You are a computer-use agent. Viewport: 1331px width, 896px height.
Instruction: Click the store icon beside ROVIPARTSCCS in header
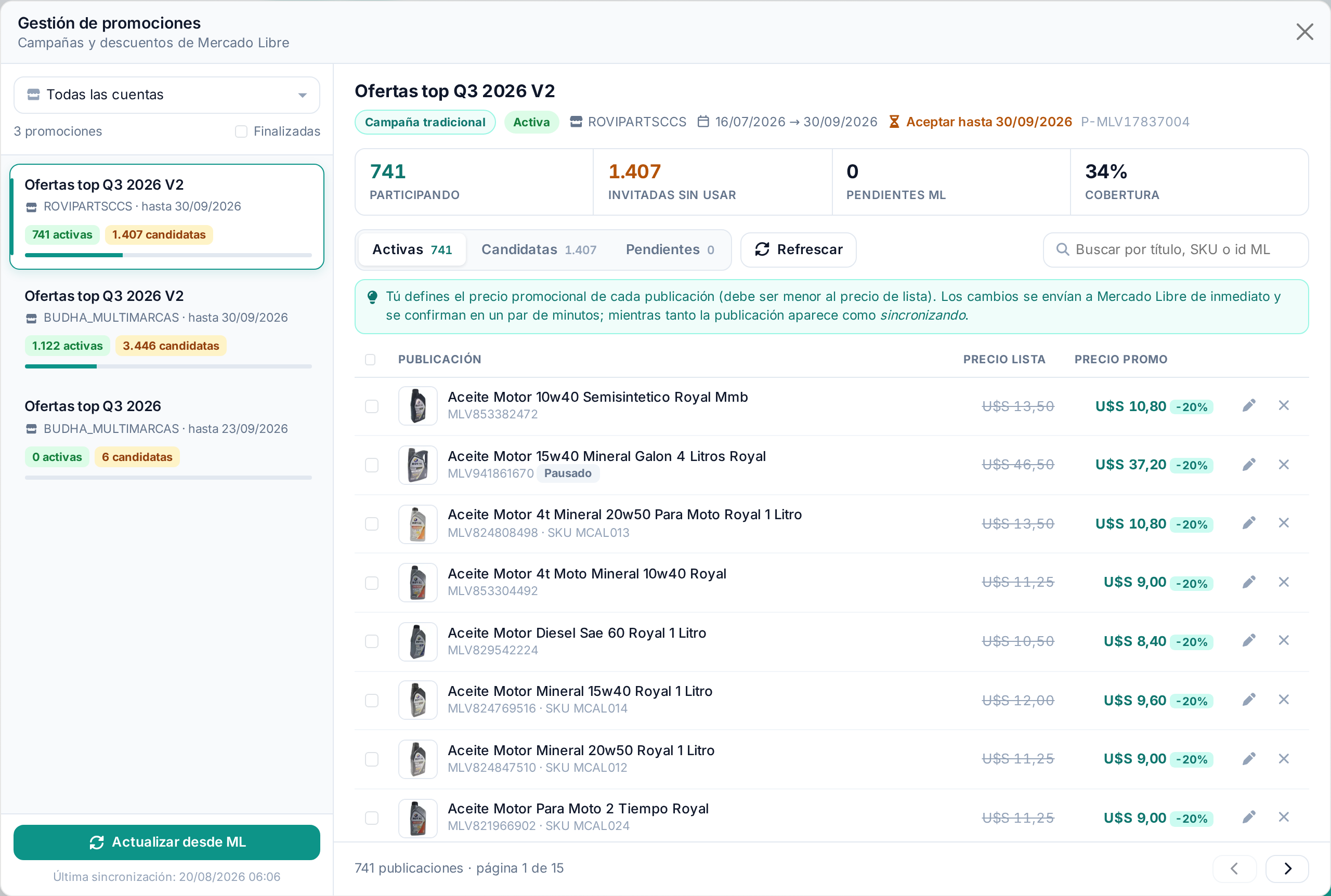tap(576, 122)
